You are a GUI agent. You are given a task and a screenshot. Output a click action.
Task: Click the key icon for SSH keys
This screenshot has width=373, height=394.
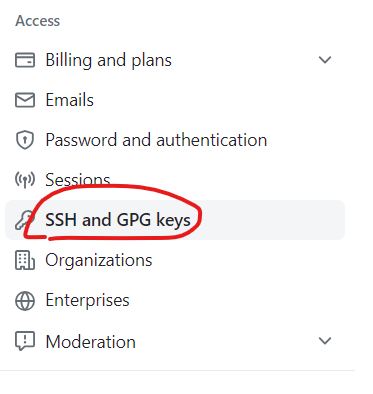pyautogui.click(x=25, y=220)
